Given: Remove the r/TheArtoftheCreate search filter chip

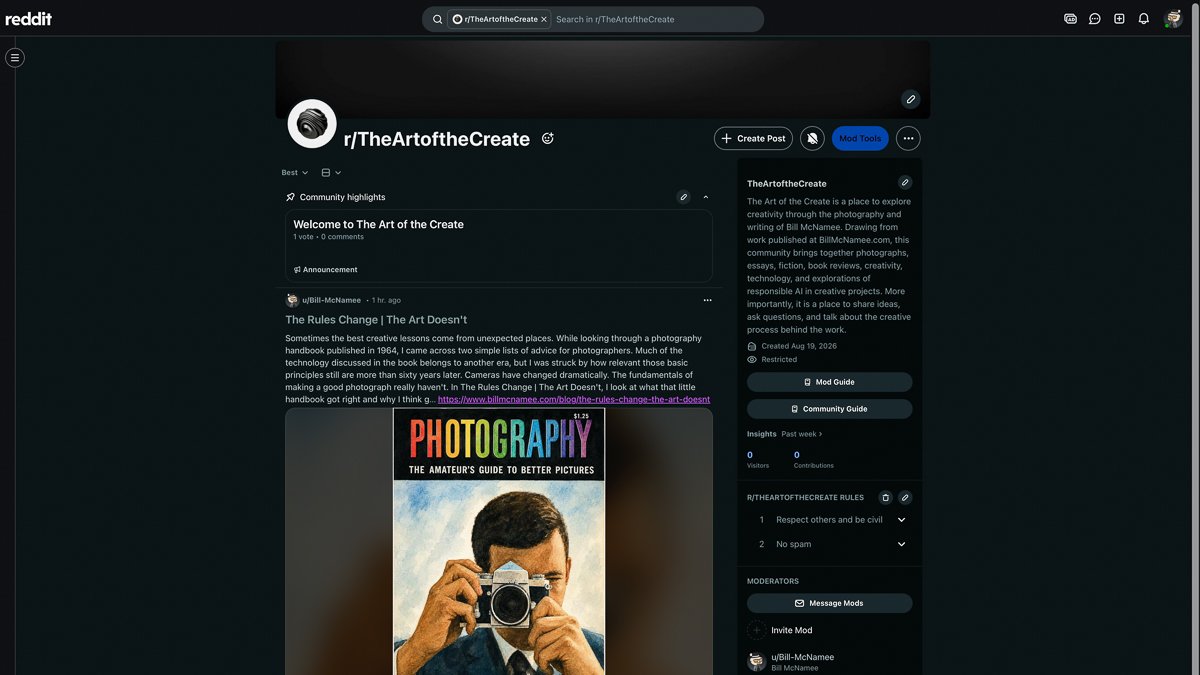Looking at the screenshot, I should click(x=544, y=19).
